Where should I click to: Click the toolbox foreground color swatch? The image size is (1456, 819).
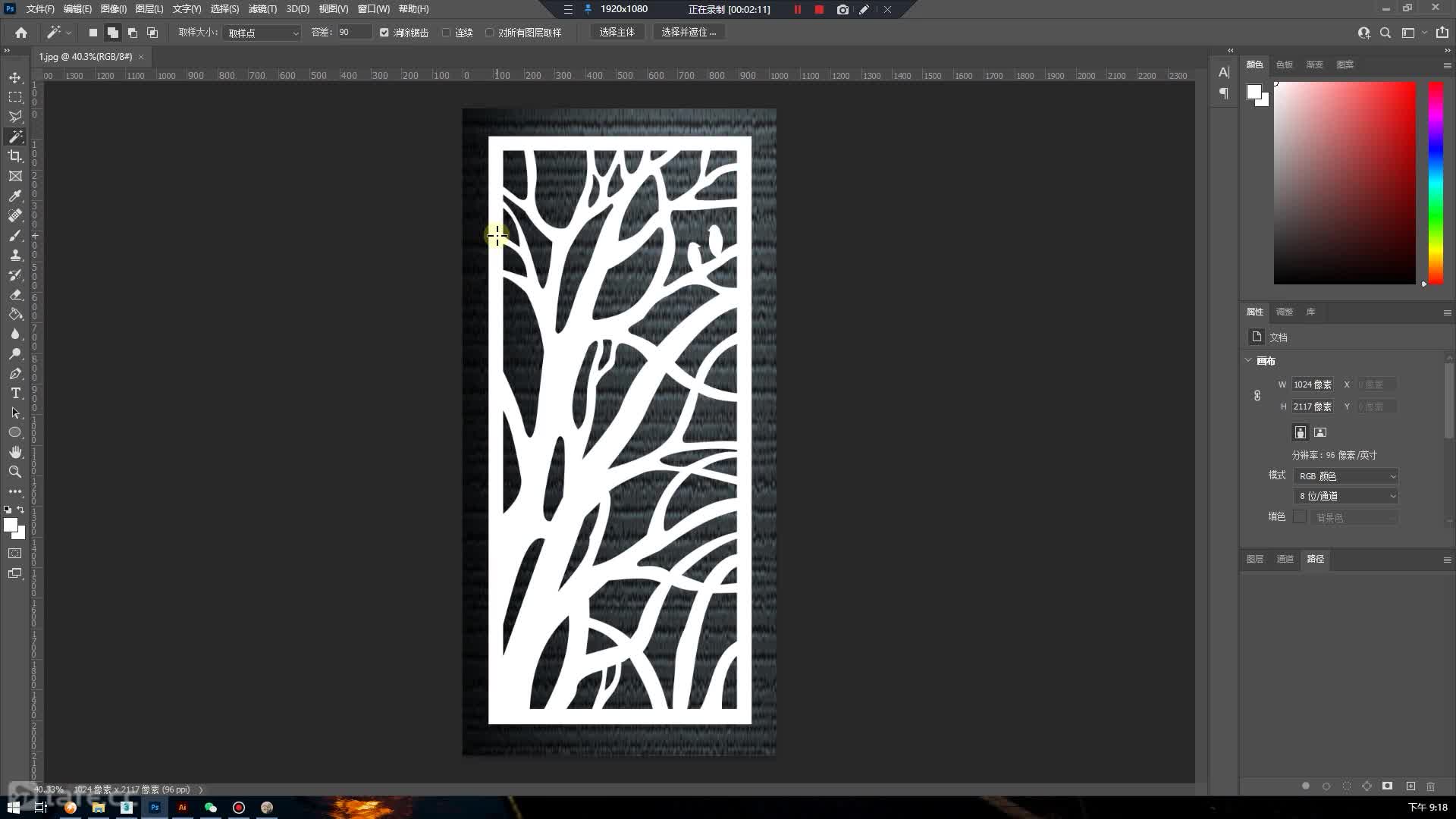pos(11,525)
